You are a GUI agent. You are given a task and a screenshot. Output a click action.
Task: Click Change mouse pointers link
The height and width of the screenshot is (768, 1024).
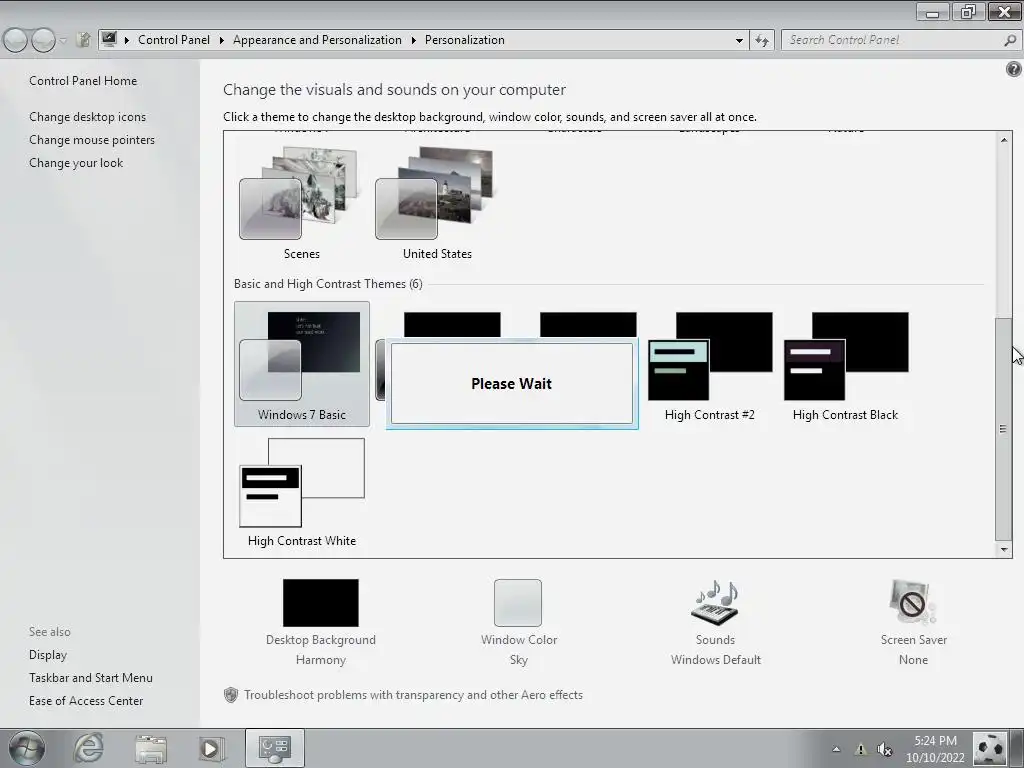pyautogui.click(x=92, y=140)
